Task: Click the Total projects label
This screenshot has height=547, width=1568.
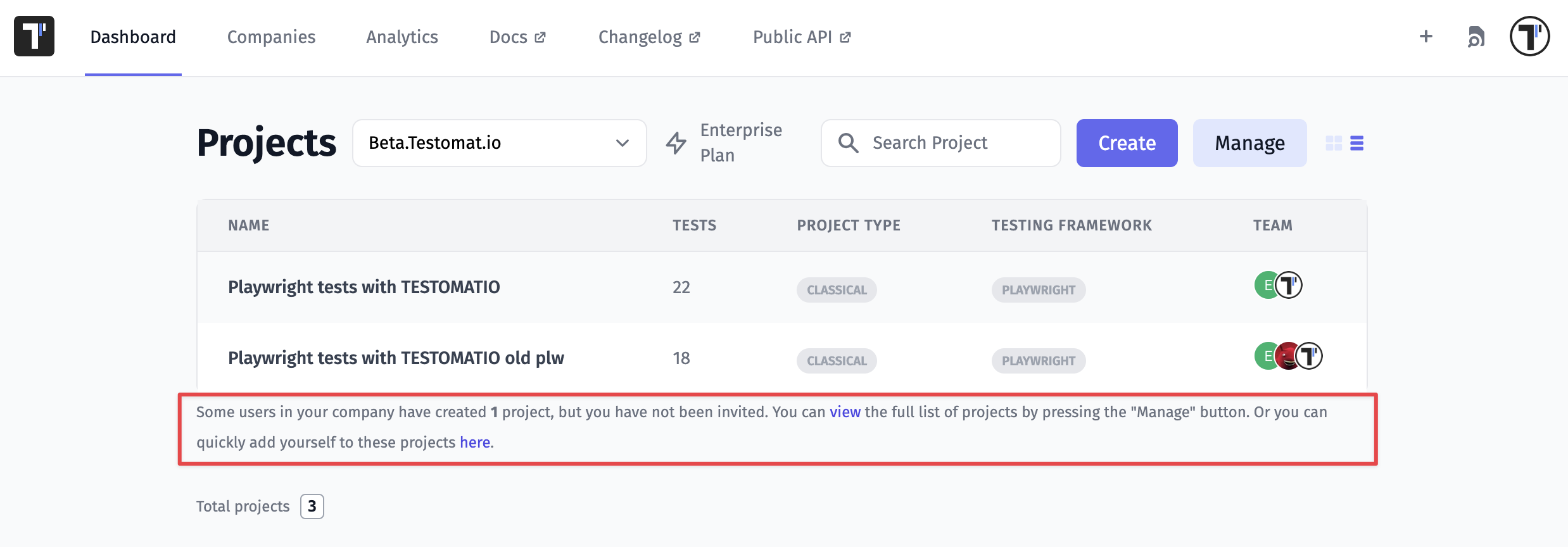Action: pyautogui.click(x=243, y=506)
